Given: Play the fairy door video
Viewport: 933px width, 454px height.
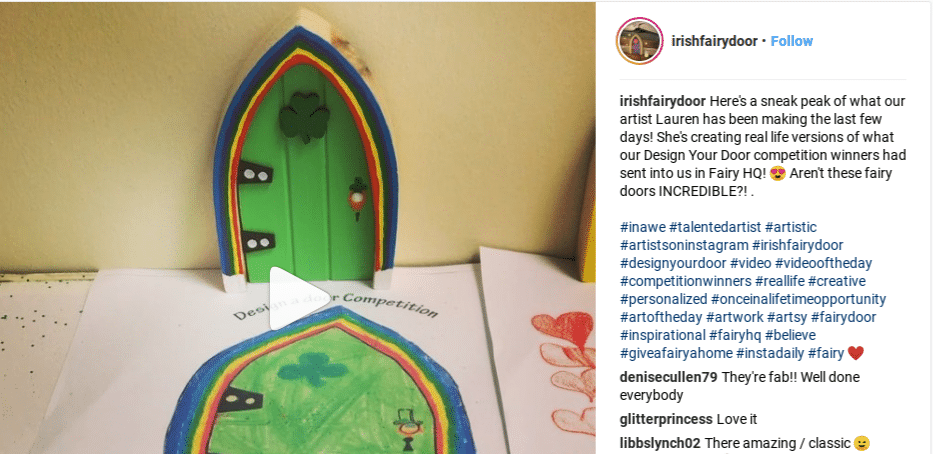Looking at the screenshot, I should (296, 299).
